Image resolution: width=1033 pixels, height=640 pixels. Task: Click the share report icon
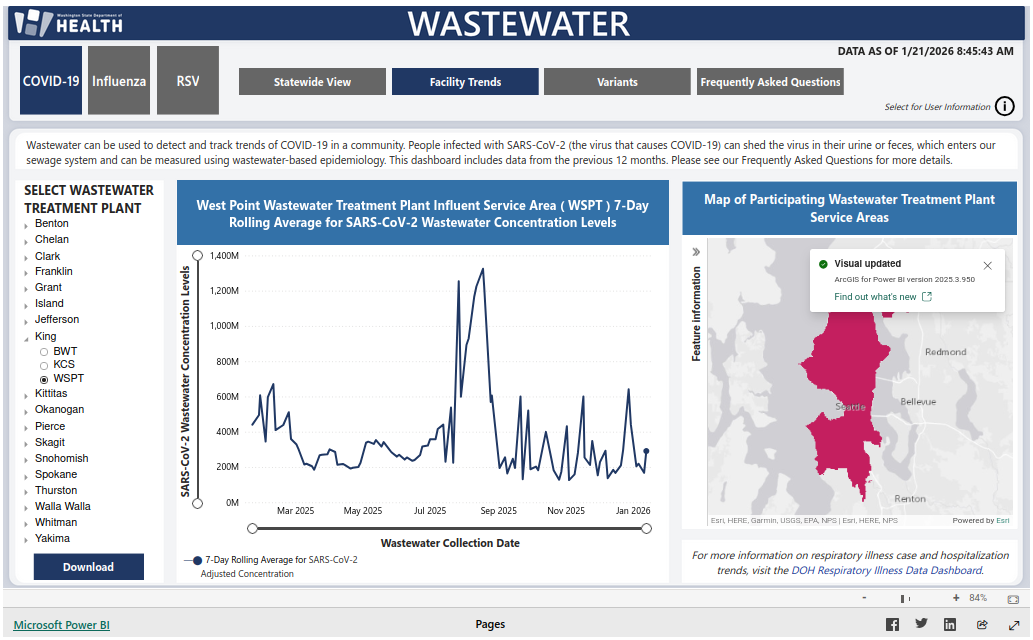tap(982, 625)
